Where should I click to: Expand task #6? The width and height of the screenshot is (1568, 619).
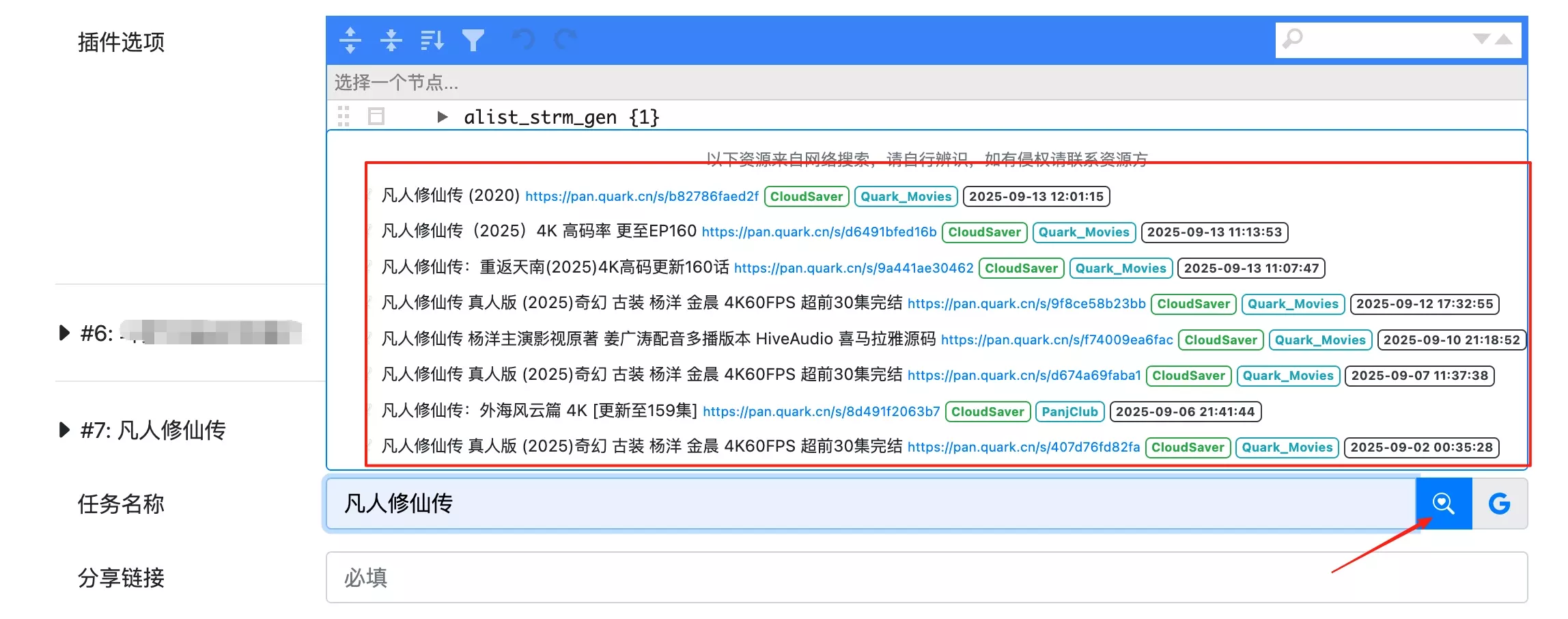[x=65, y=333]
